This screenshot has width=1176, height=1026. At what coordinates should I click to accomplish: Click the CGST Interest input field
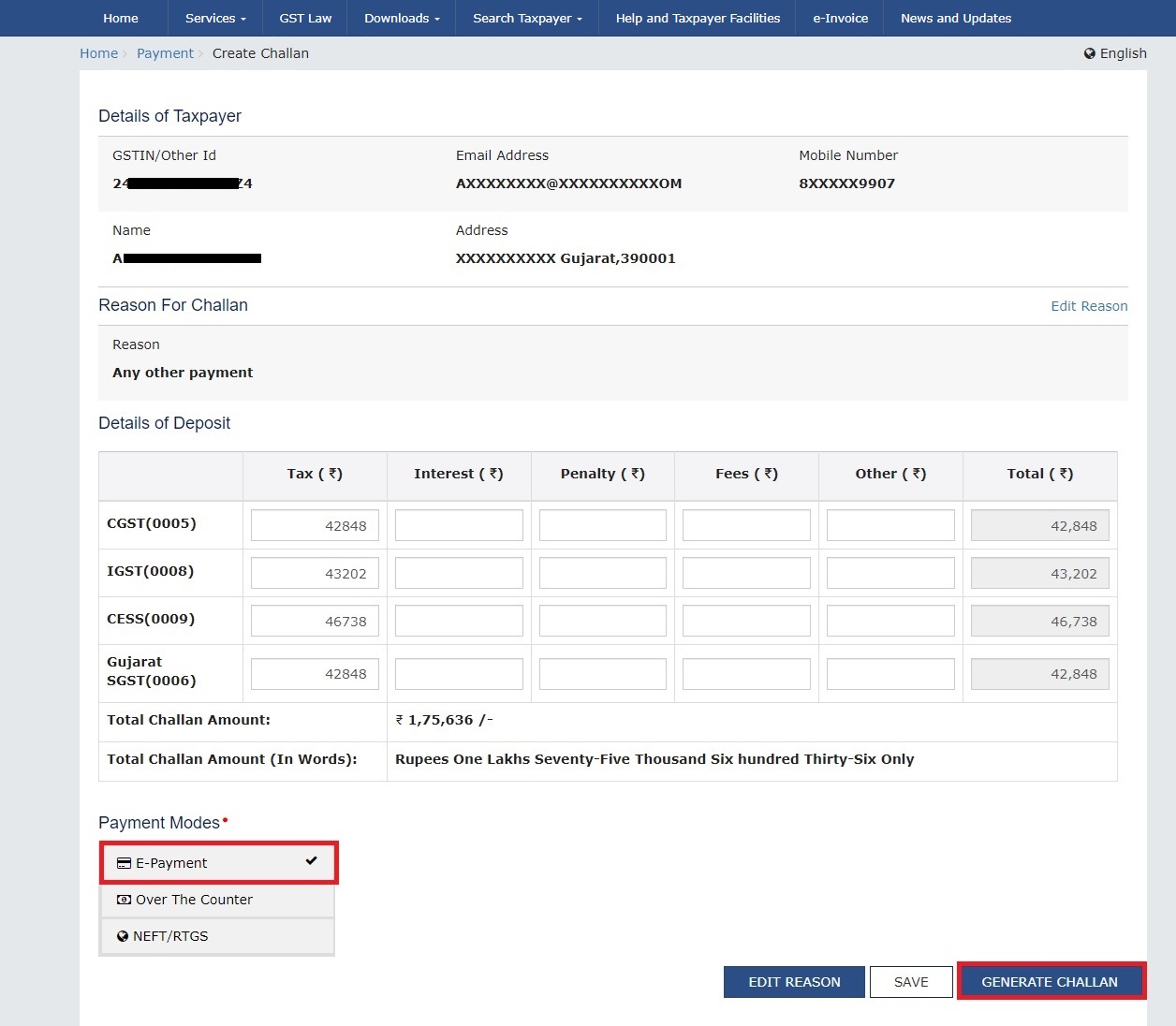coord(459,525)
